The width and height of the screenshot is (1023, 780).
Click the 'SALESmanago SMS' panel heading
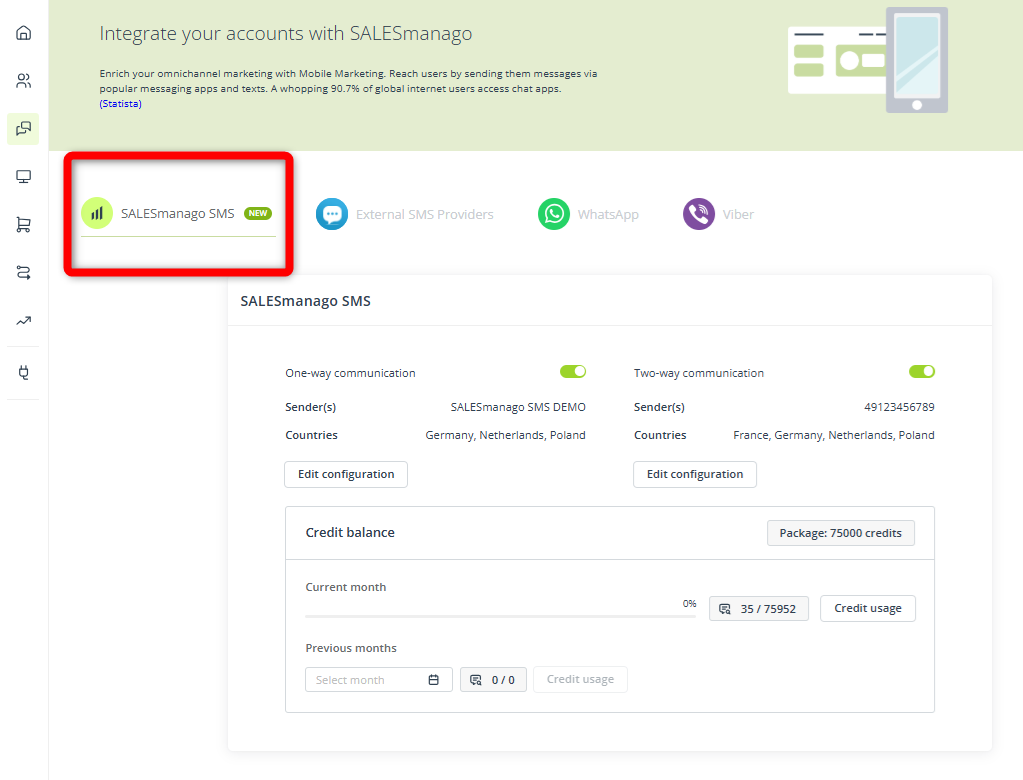tap(305, 301)
